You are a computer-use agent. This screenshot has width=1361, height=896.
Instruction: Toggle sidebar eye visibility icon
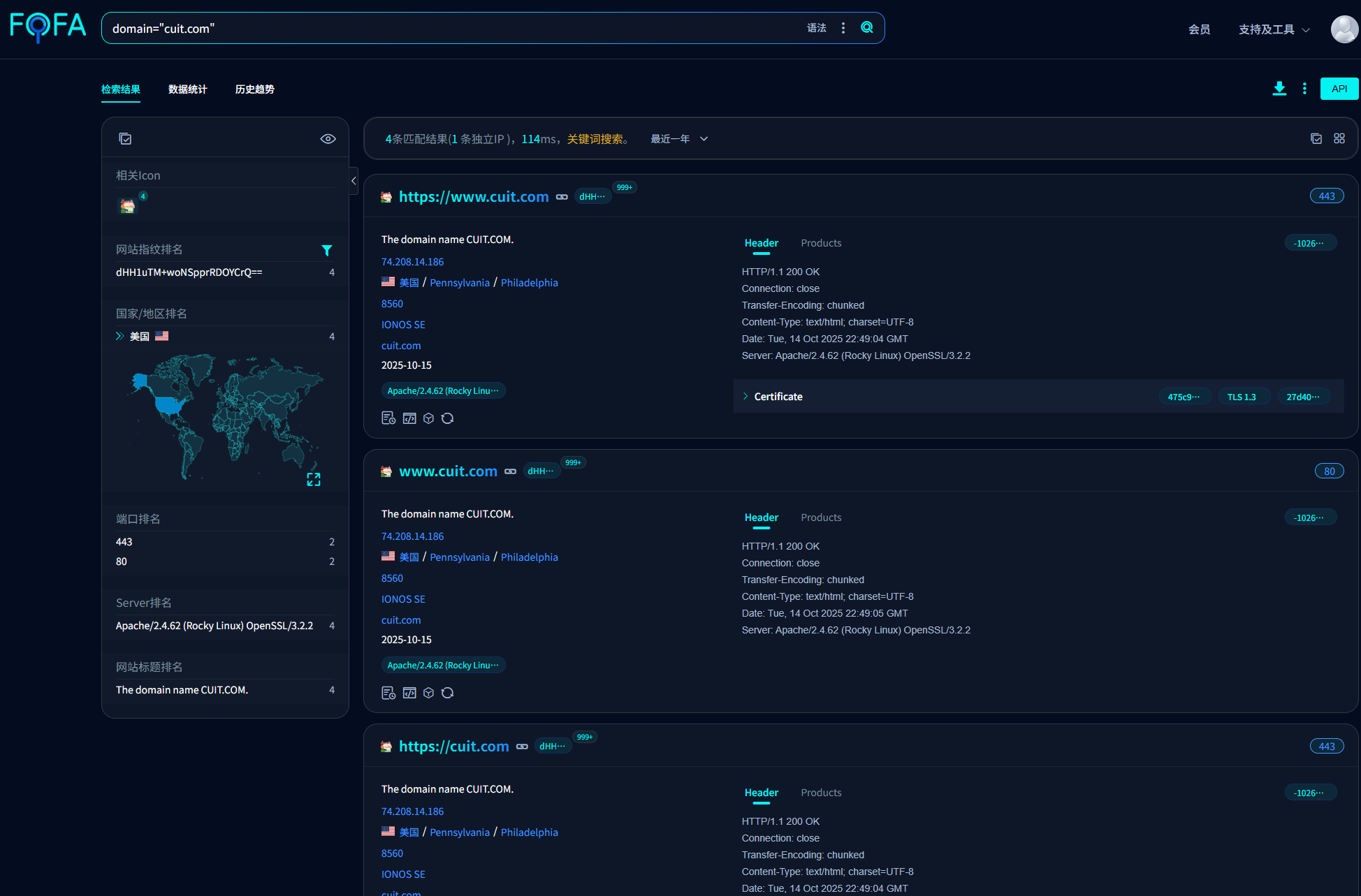[x=328, y=139]
